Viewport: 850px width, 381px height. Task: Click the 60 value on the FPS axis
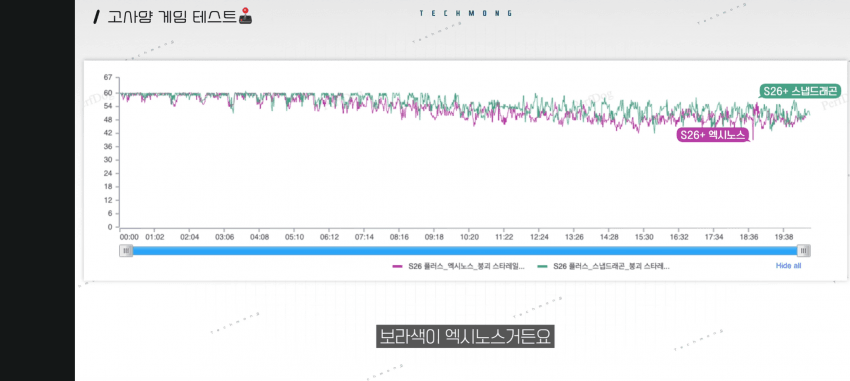tap(107, 93)
